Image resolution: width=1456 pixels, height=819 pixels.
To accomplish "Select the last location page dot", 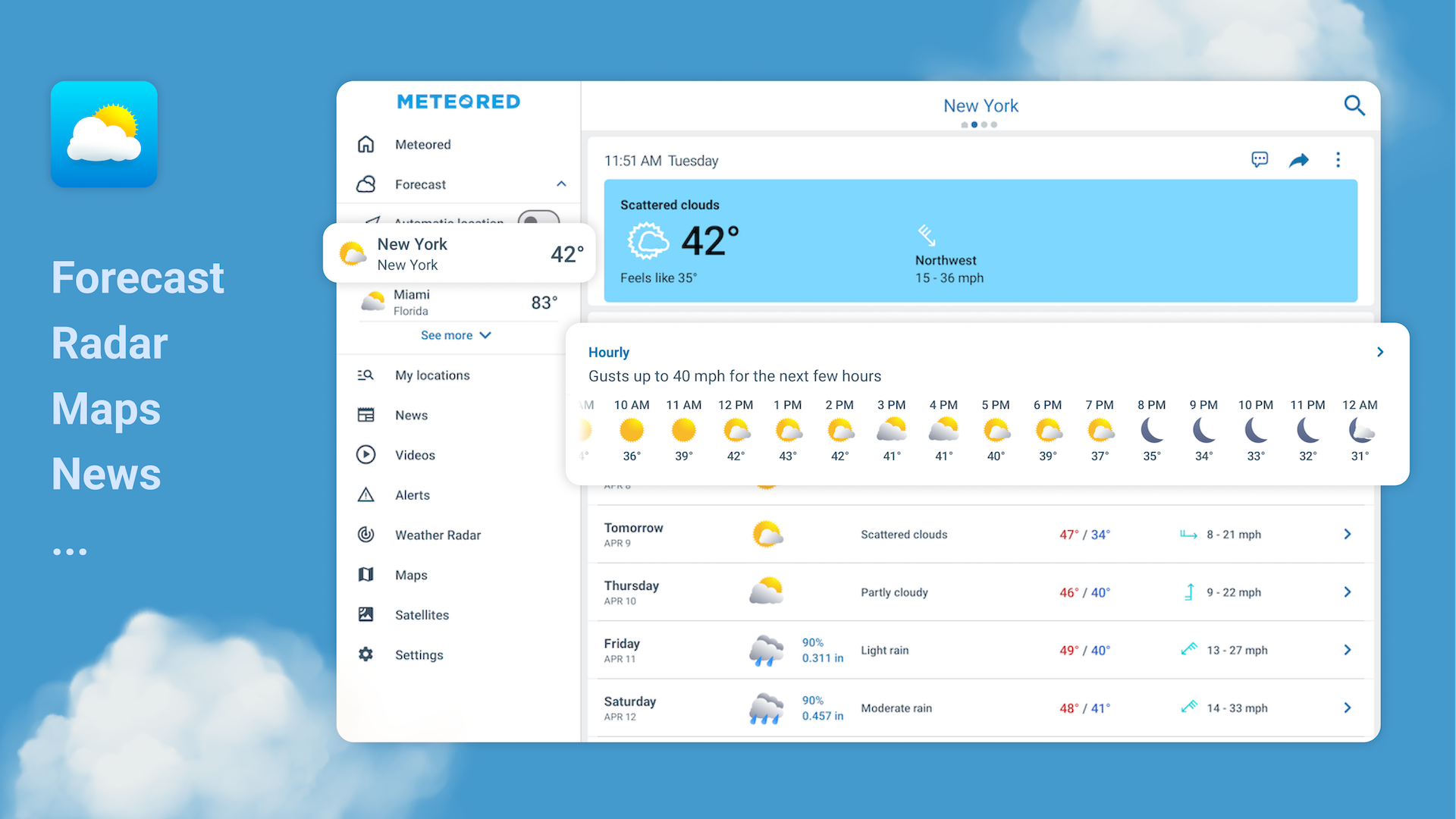I will pos(994,124).
